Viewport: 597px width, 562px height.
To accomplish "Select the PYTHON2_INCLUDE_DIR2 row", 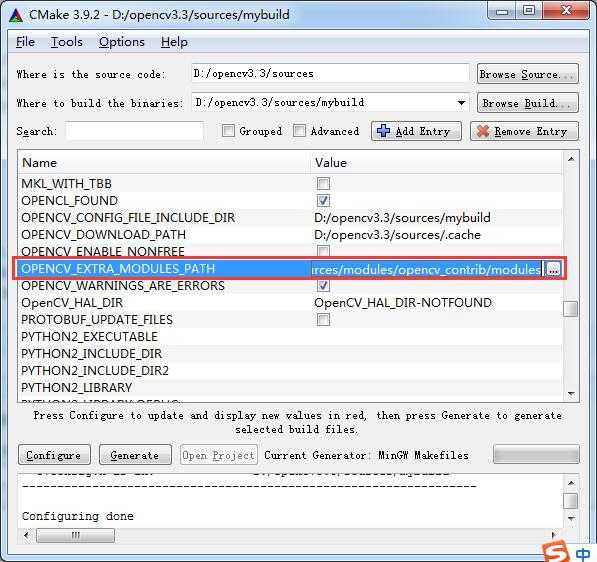I will pos(289,370).
